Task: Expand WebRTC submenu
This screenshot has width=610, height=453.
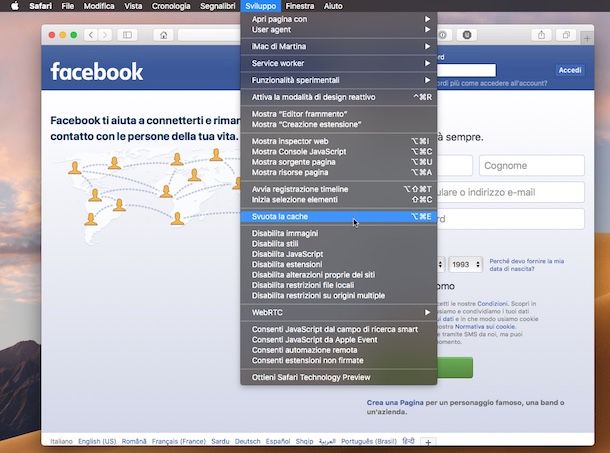Action: 339,313
